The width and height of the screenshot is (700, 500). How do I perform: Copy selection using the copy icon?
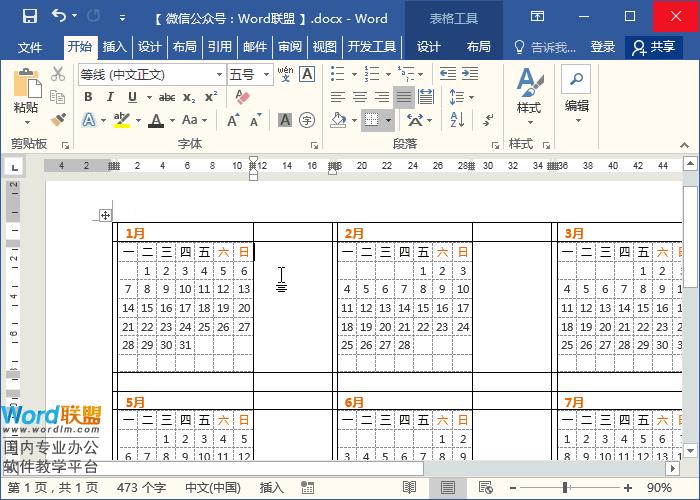click(x=58, y=96)
